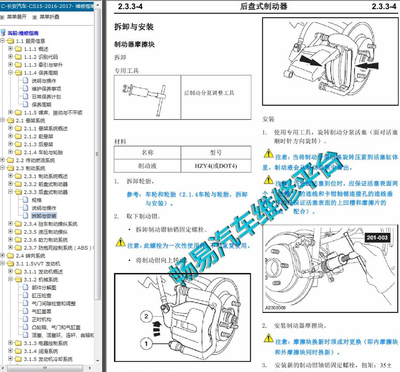Open the blue 参考 车轮和轮胎 link

[x=187, y=199]
